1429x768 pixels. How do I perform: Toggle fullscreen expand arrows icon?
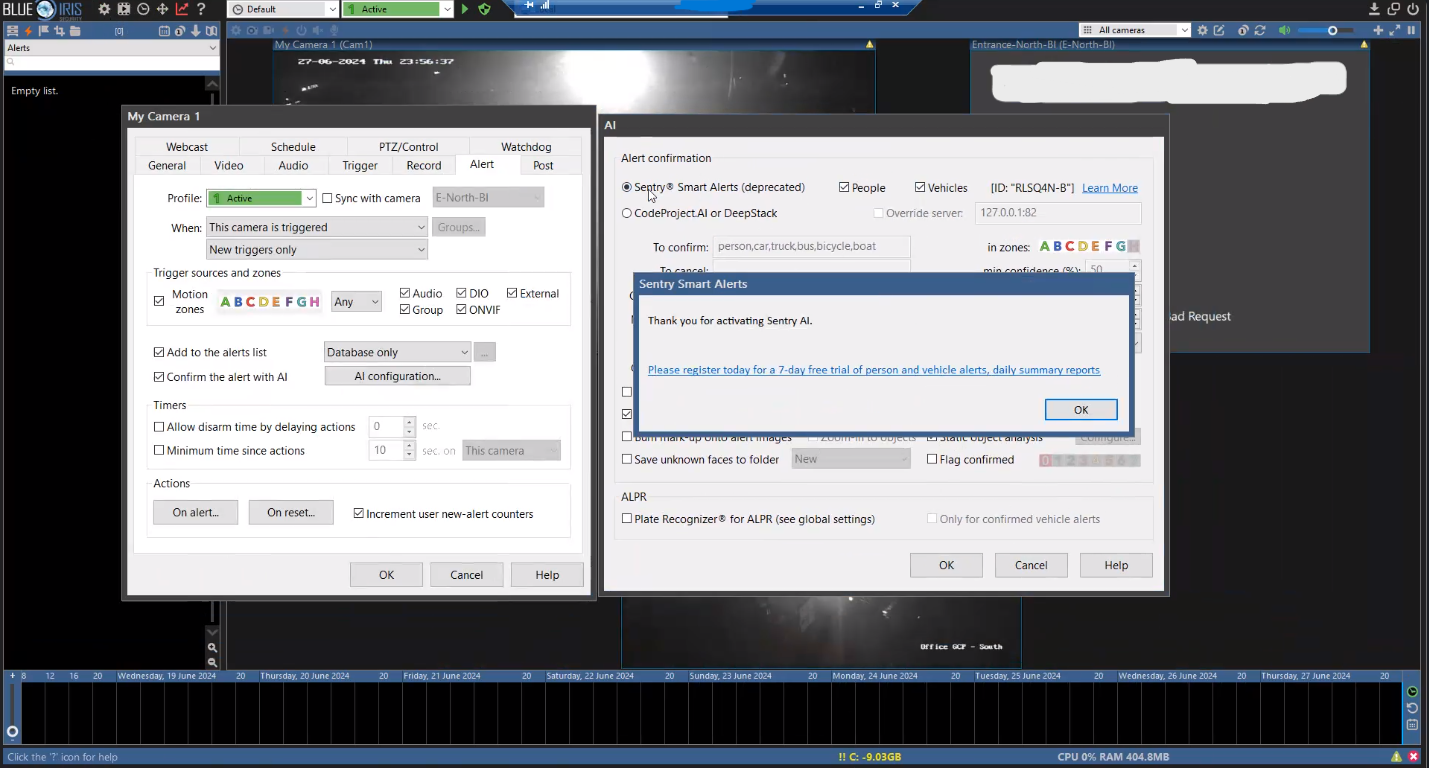click(1394, 30)
